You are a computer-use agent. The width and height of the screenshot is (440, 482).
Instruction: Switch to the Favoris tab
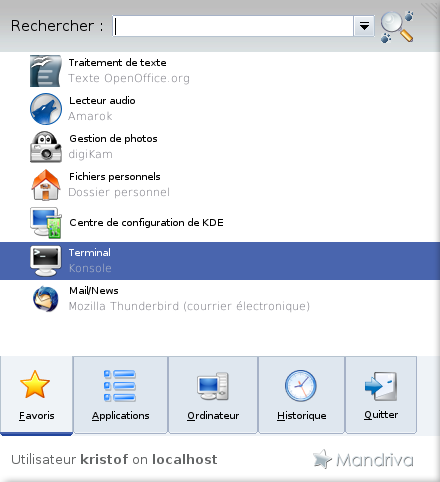pyautogui.click(x=36, y=395)
